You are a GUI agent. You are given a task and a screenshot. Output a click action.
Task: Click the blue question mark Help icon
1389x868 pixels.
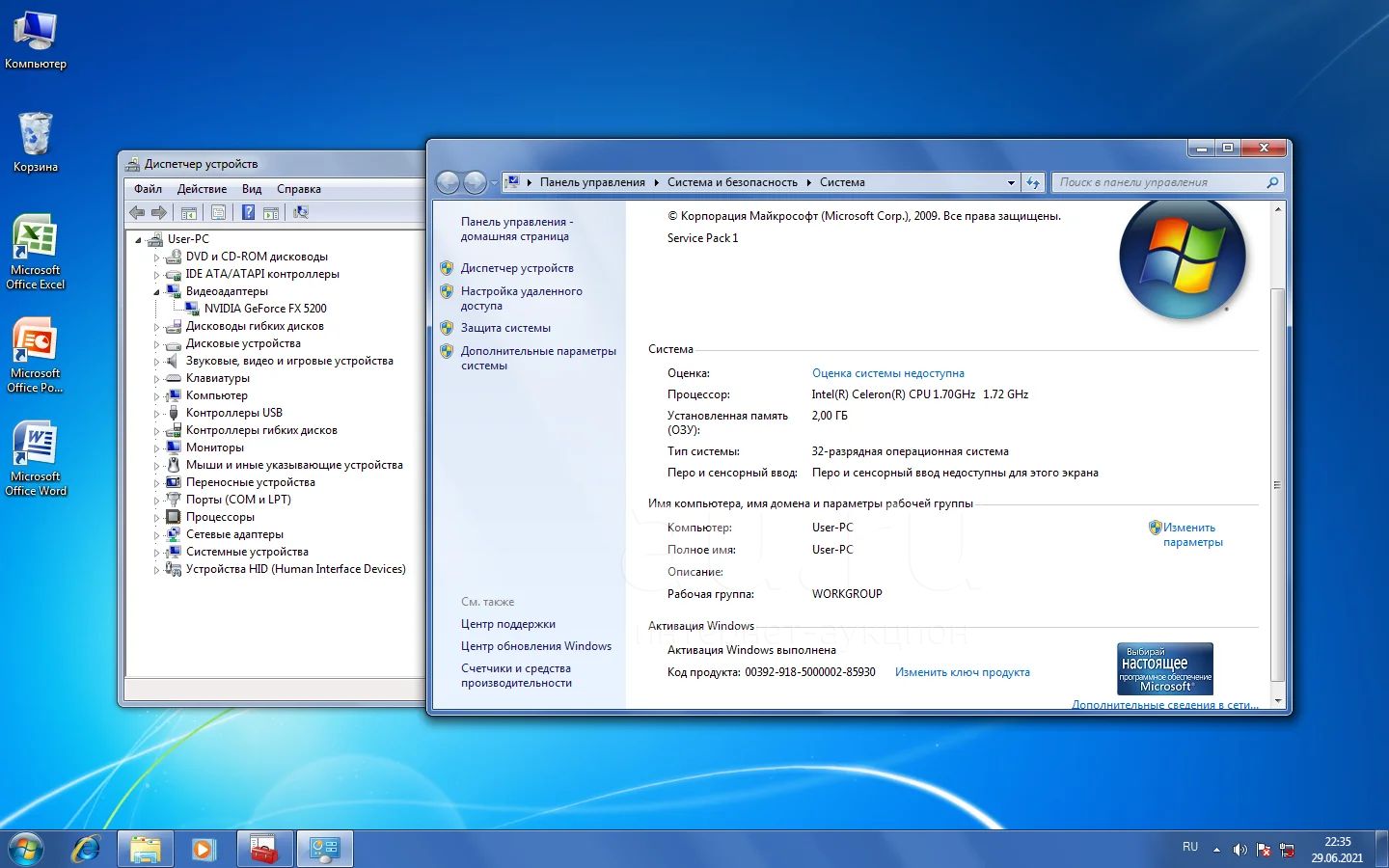point(249,212)
